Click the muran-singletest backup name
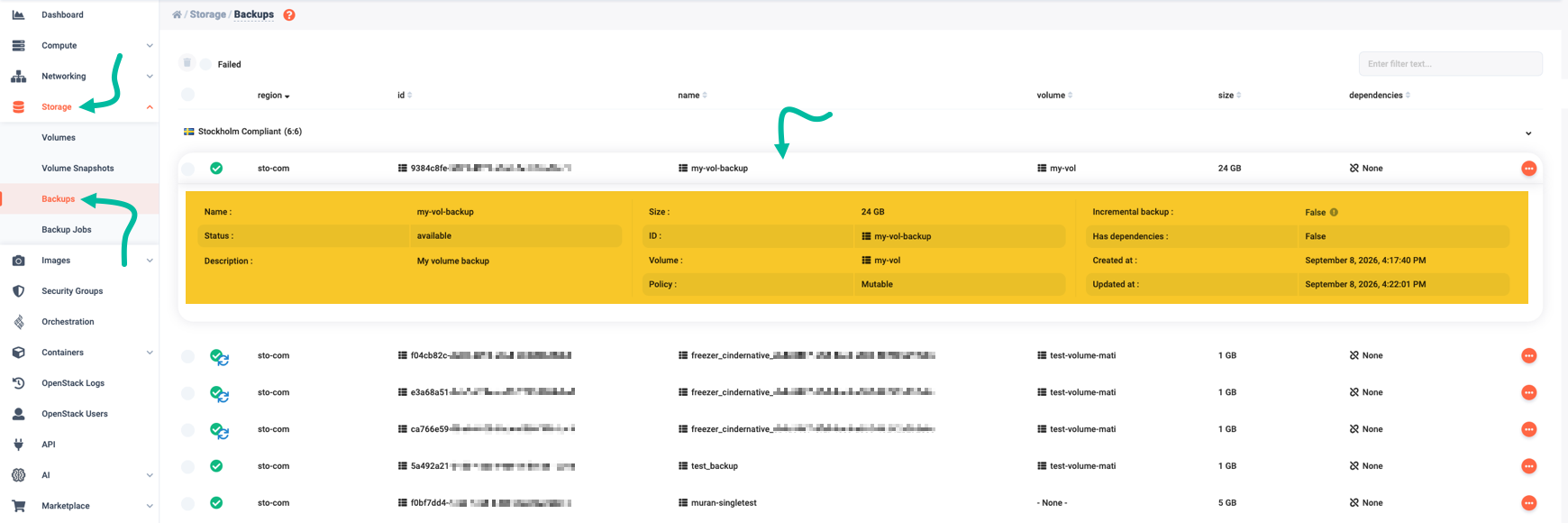 tap(724, 502)
